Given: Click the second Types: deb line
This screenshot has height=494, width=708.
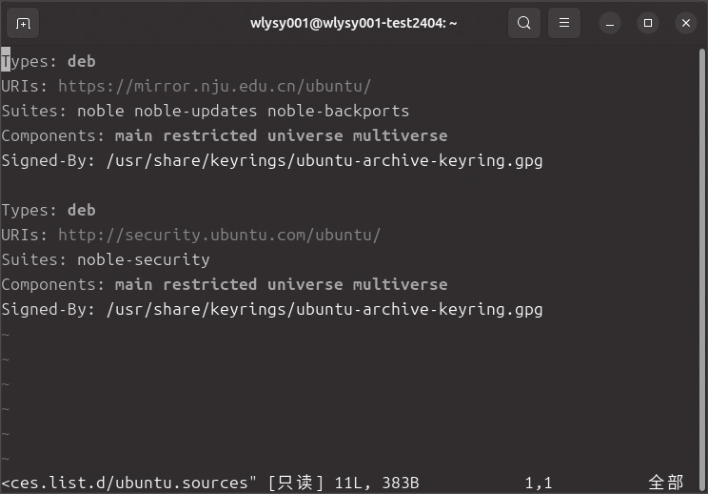Looking at the screenshot, I should tap(48, 210).
